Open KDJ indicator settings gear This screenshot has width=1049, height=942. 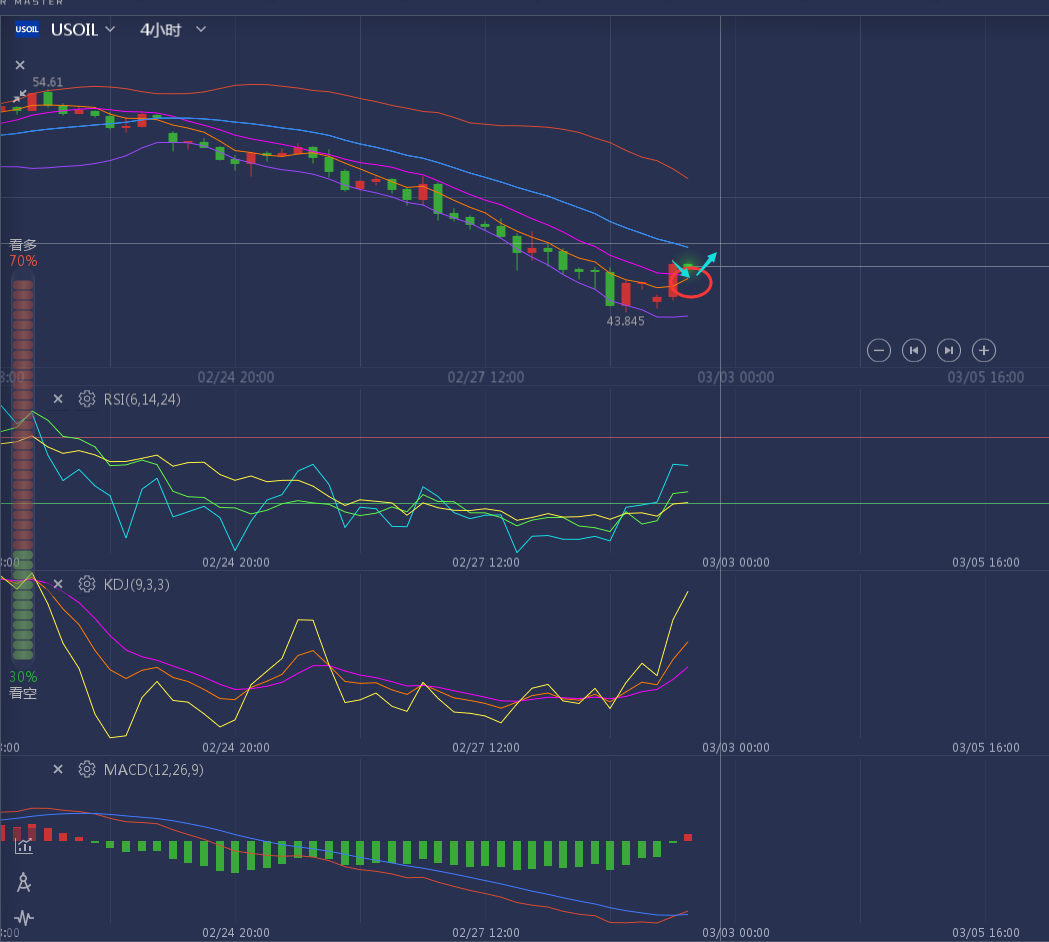(x=86, y=584)
